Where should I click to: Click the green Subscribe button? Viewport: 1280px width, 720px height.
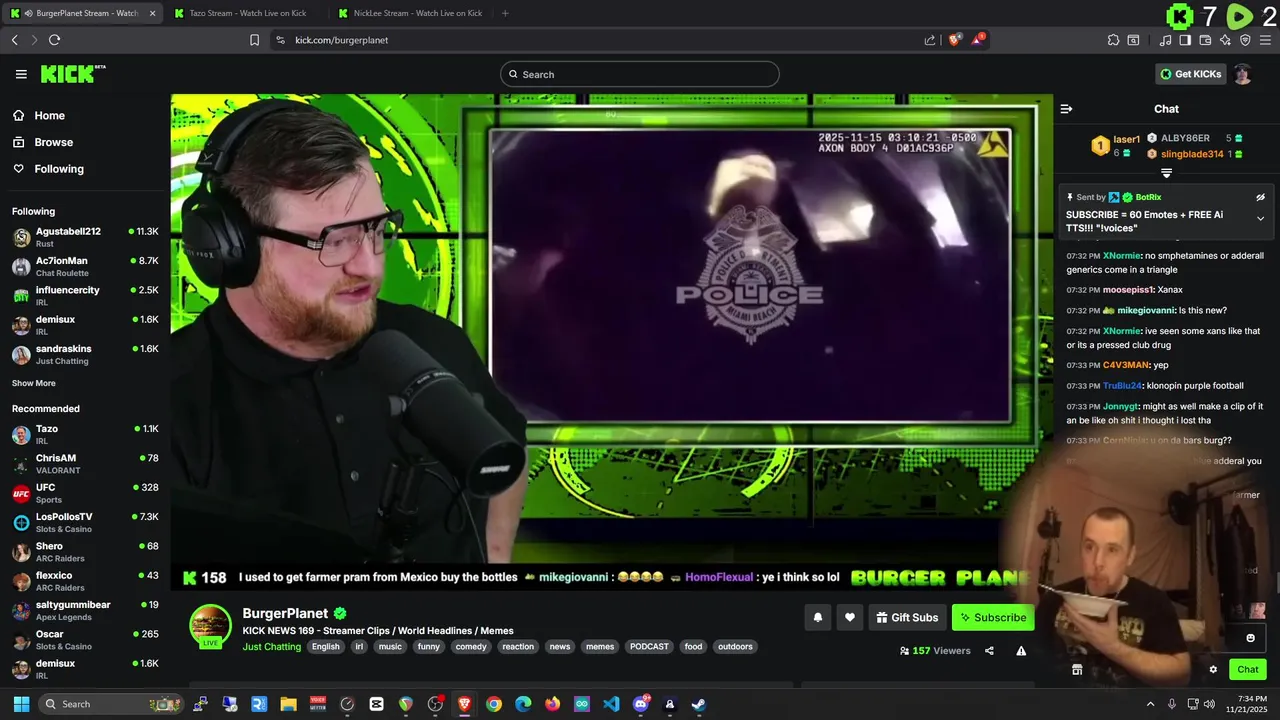[993, 617]
